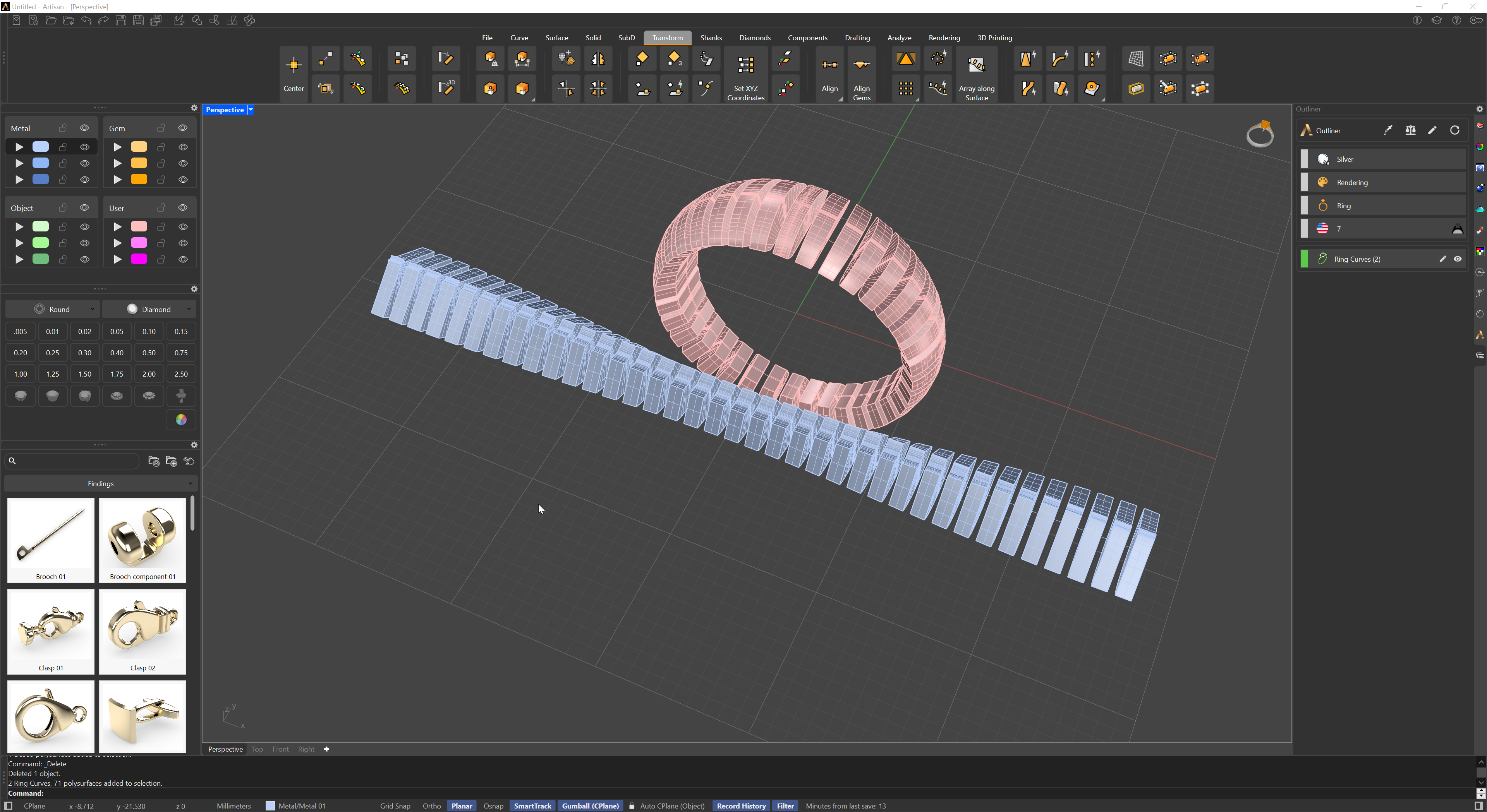Click the Redo arrow in the top toolbar
The height and width of the screenshot is (812, 1487).
point(103,21)
